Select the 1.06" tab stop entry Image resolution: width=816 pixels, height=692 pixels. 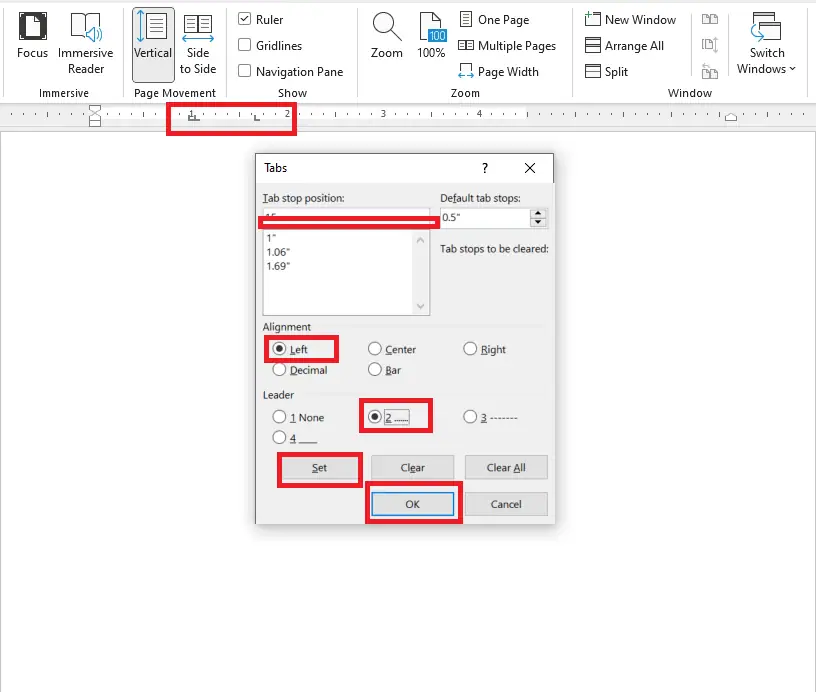(278, 252)
